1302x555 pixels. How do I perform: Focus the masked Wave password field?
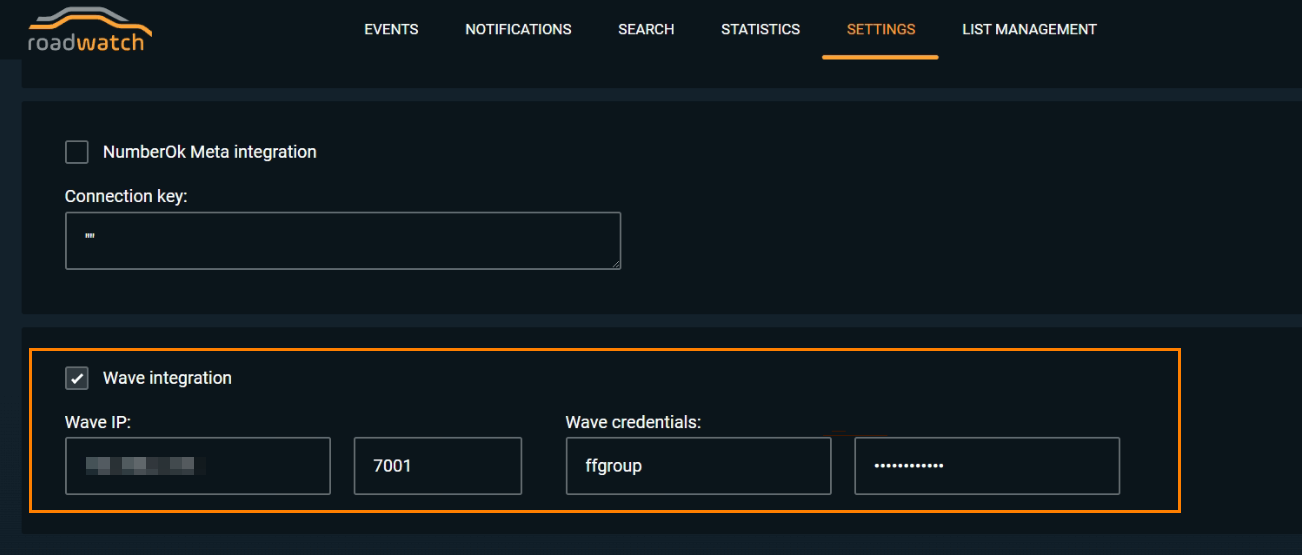[x=986, y=465]
